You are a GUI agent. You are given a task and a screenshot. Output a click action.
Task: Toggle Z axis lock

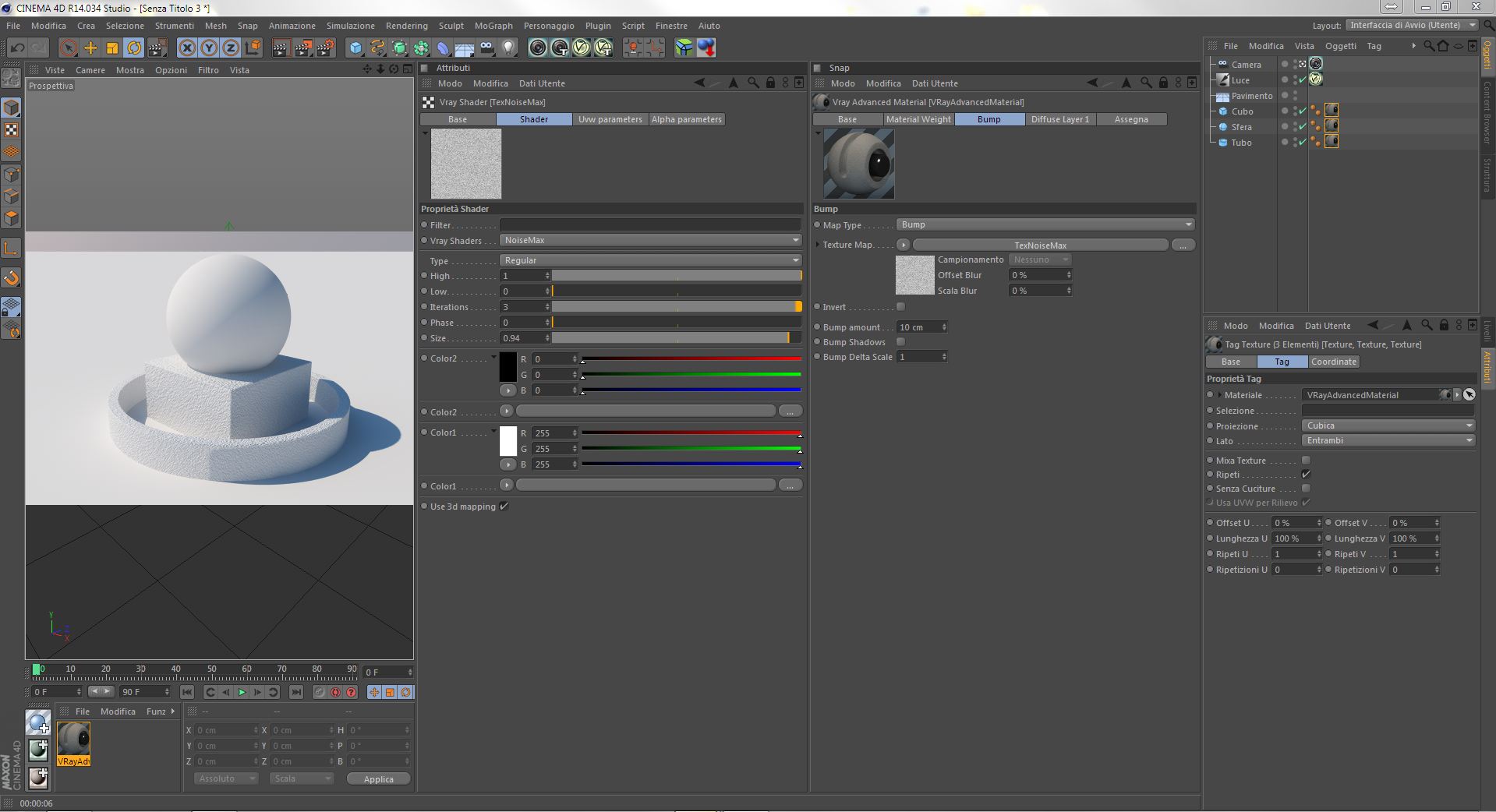(x=231, y=48)
